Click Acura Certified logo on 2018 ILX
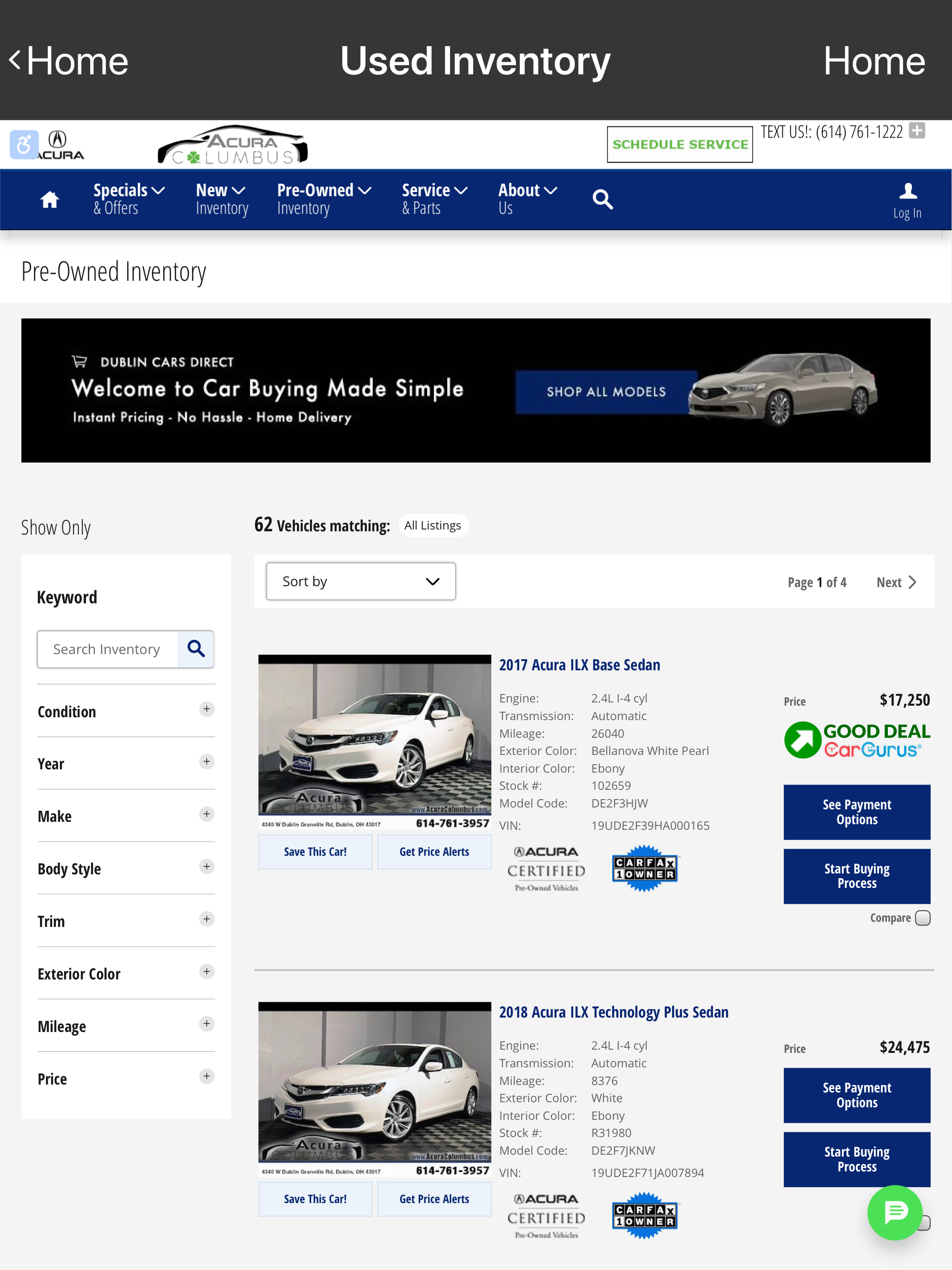952x1270 pixels. [x=546, y=1216]
